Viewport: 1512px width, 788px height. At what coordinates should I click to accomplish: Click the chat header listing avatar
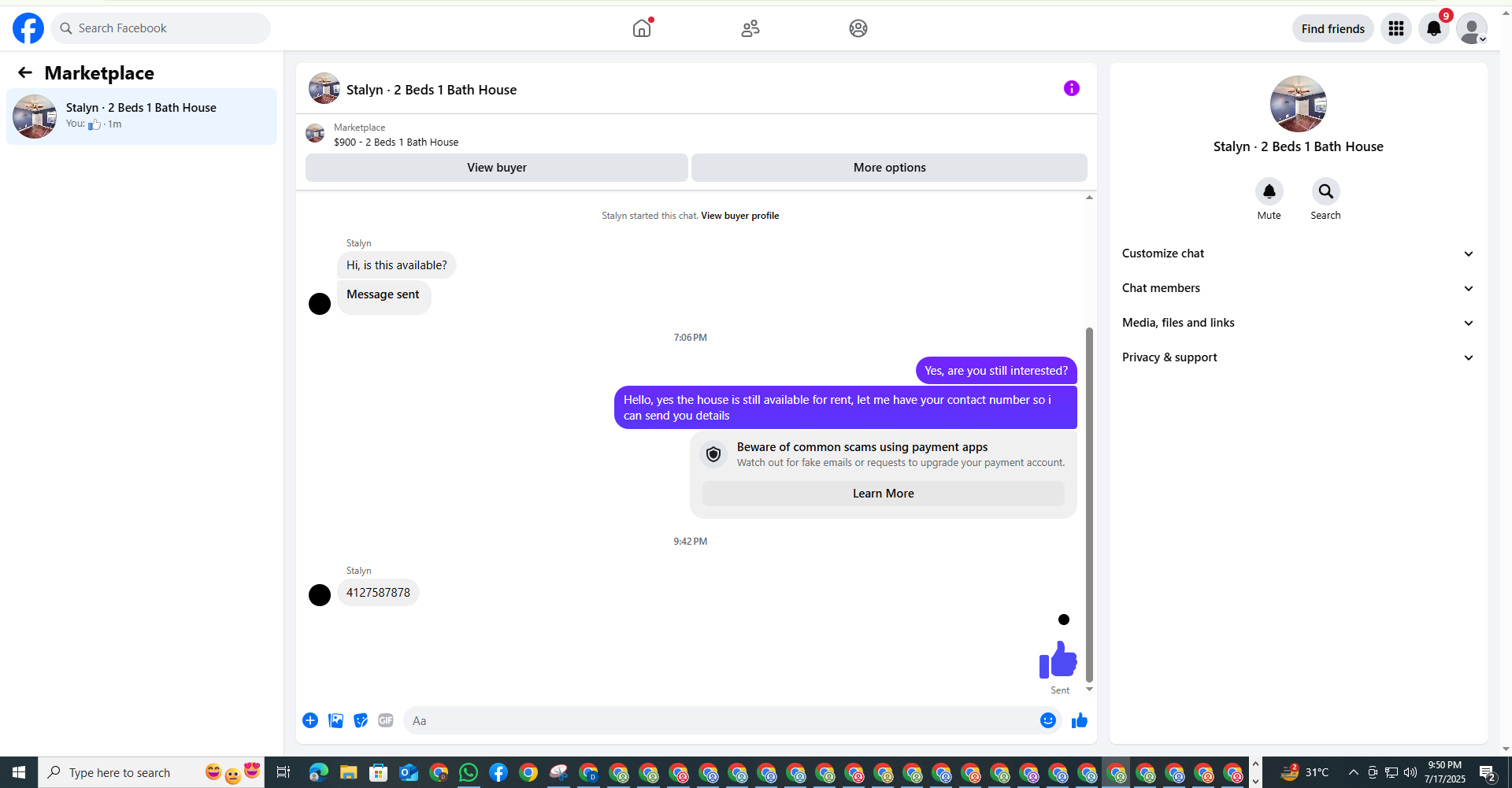tap(324, 89)
